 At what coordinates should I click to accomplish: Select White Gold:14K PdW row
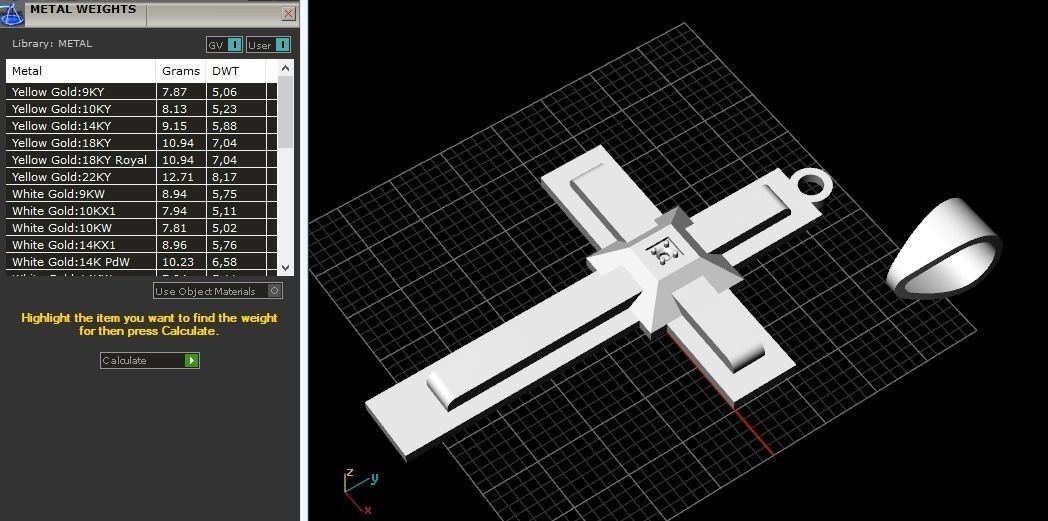pyautogui.click(x=141, y=263)
